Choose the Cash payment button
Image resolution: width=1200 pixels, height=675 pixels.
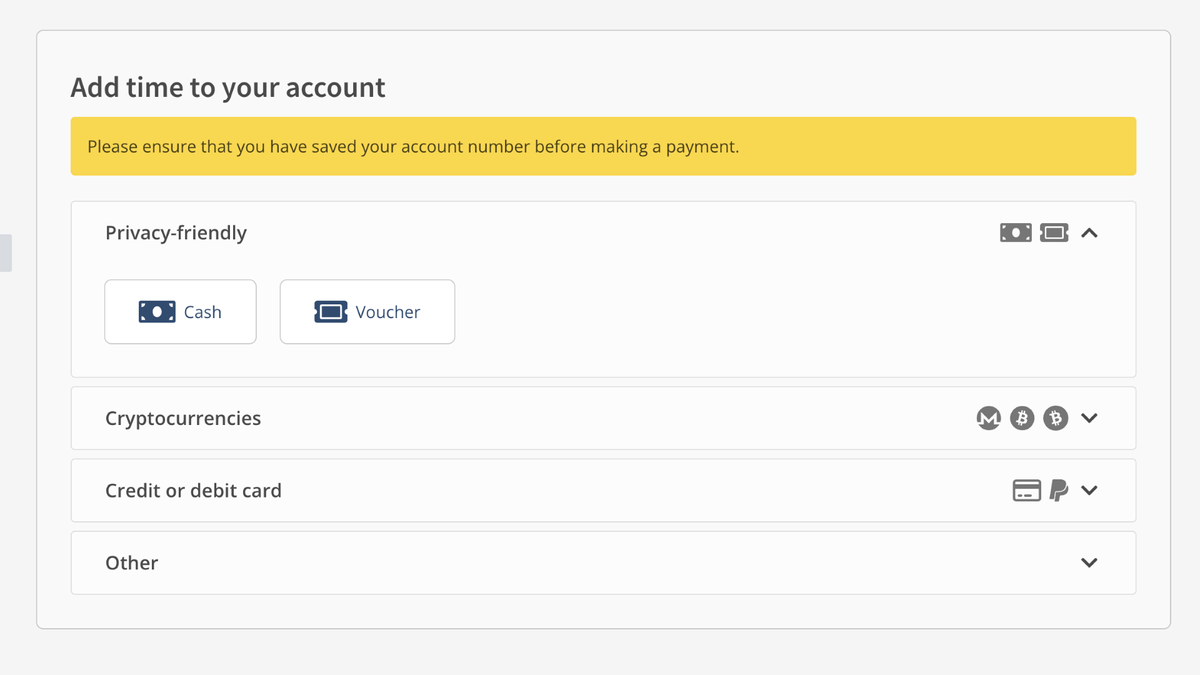tap(181, 312)
